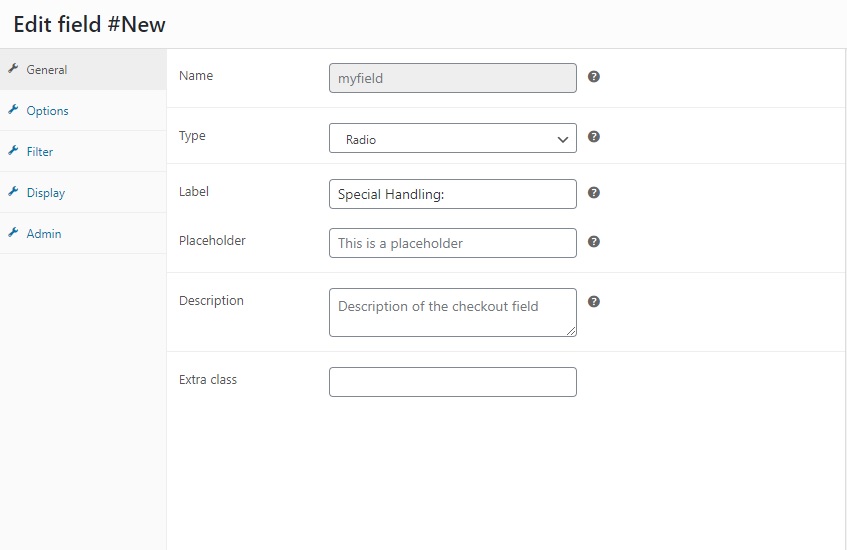
Task: Click the wrench icon beside Options
Action: [14, 110]
